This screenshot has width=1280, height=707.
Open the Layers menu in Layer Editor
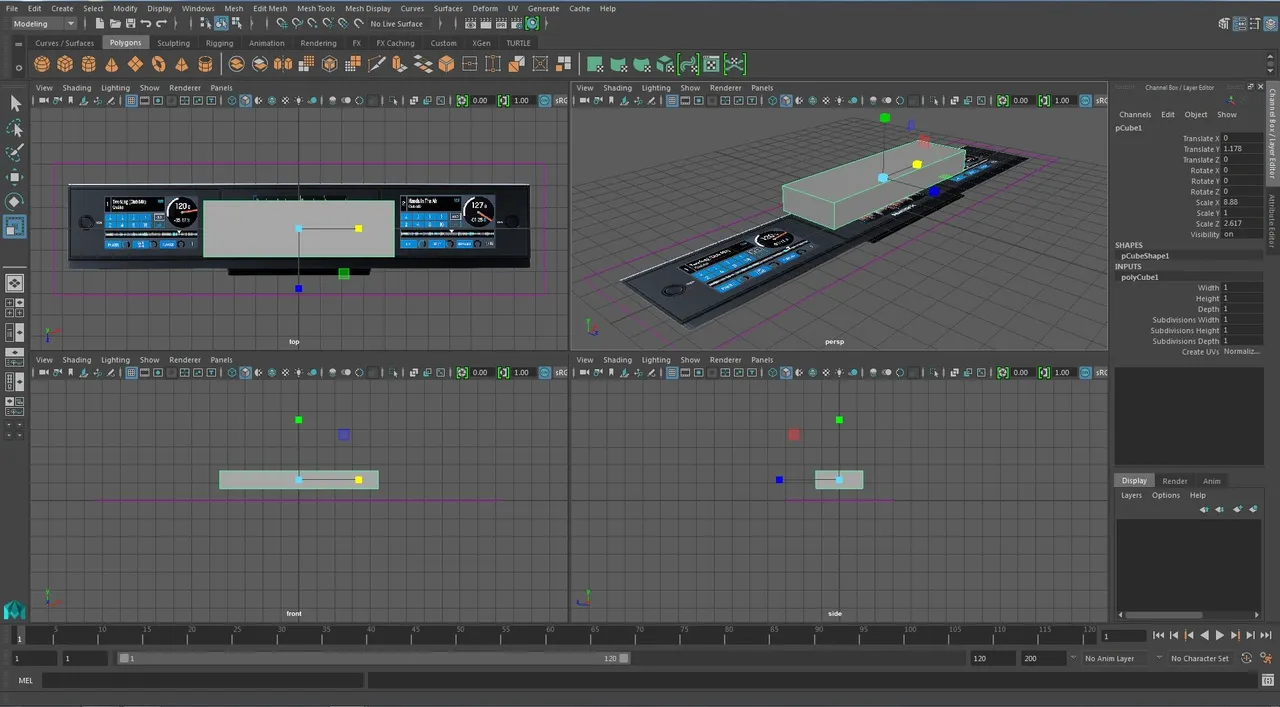(1131, 495)
